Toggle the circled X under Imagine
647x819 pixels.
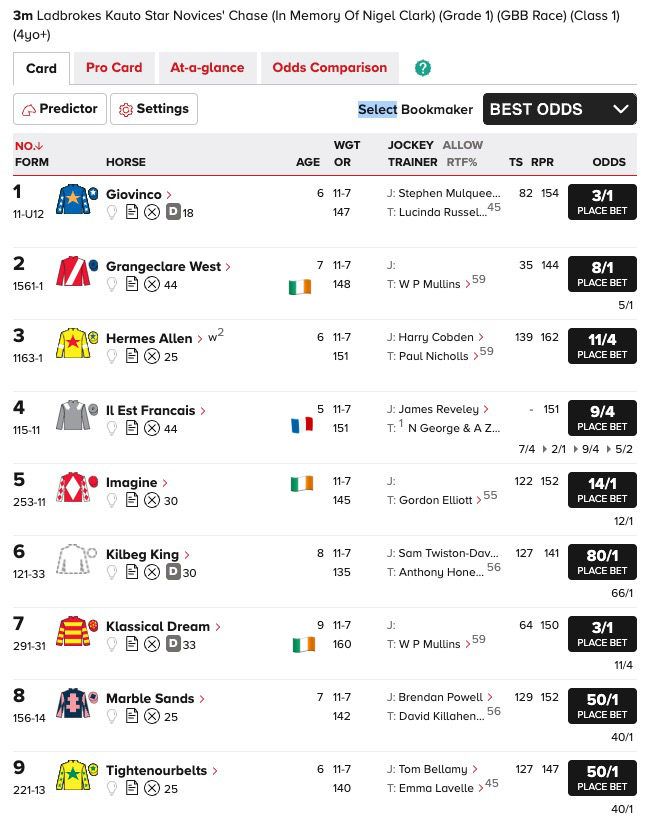152,500
